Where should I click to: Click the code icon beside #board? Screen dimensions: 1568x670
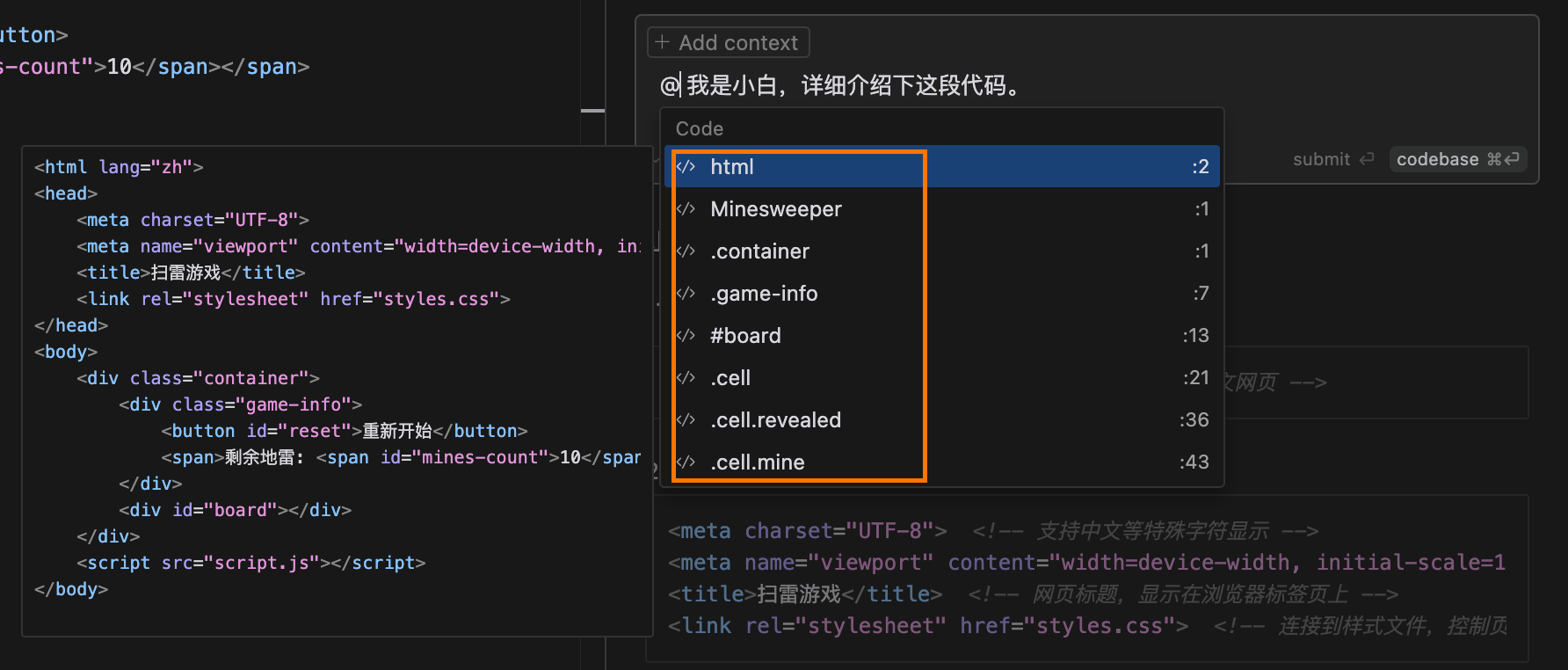[x=686, y=335]
